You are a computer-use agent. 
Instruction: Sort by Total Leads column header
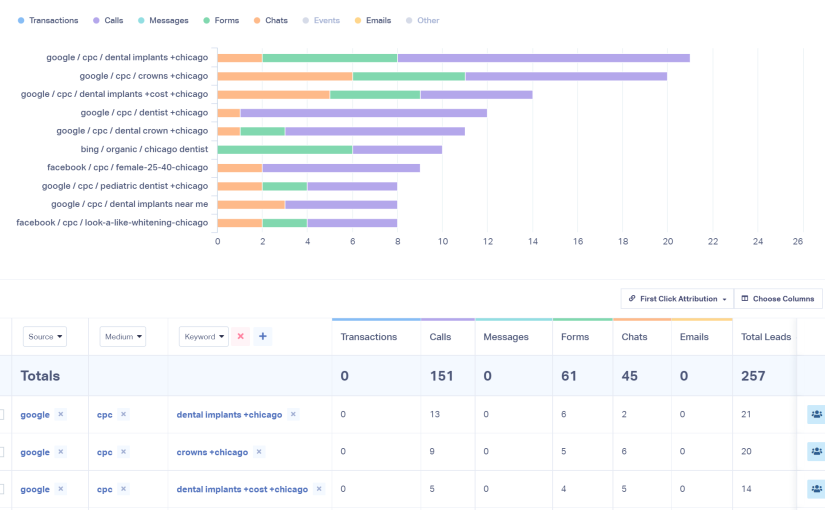click(766, 337)
